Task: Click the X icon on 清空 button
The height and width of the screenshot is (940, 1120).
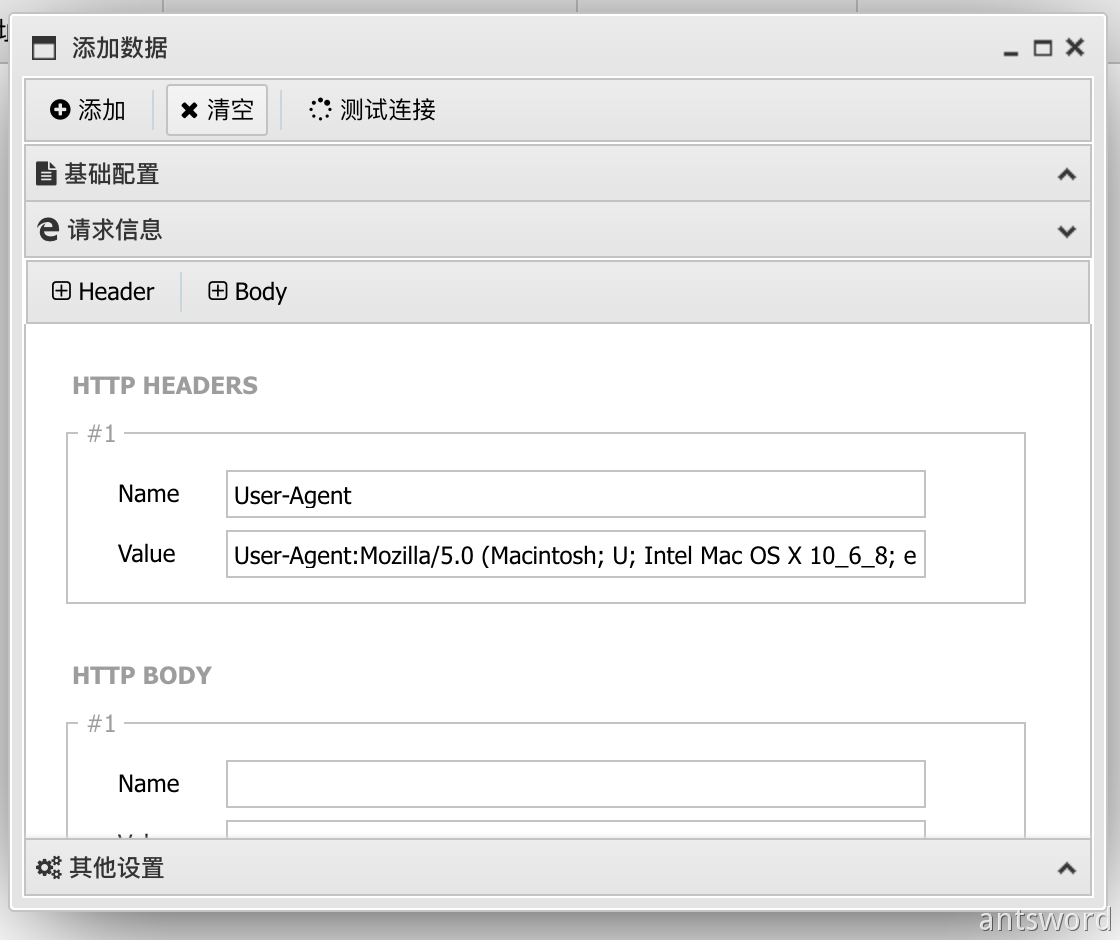Action: coord(189,110)
